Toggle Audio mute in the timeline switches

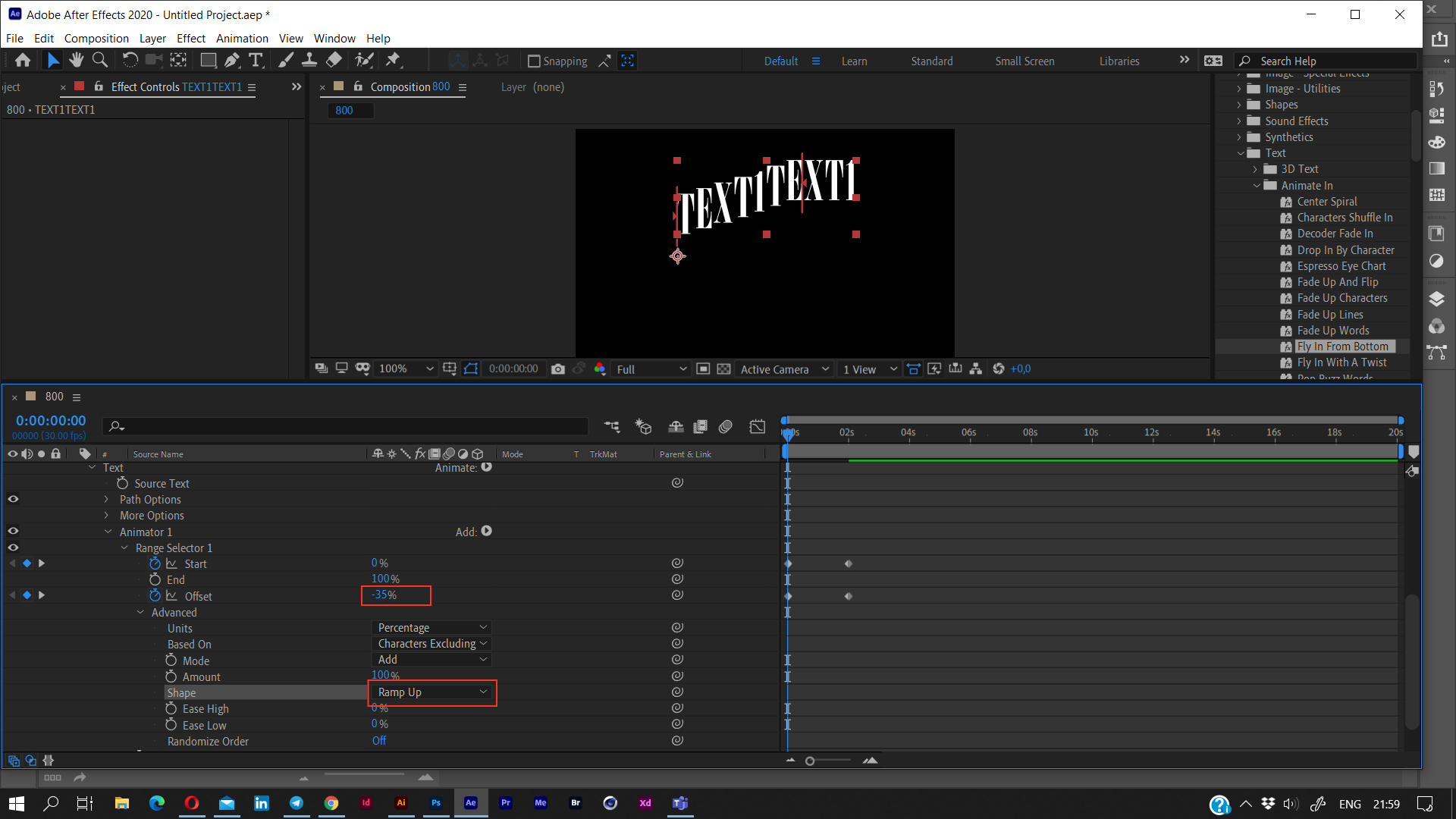point(27,453)
